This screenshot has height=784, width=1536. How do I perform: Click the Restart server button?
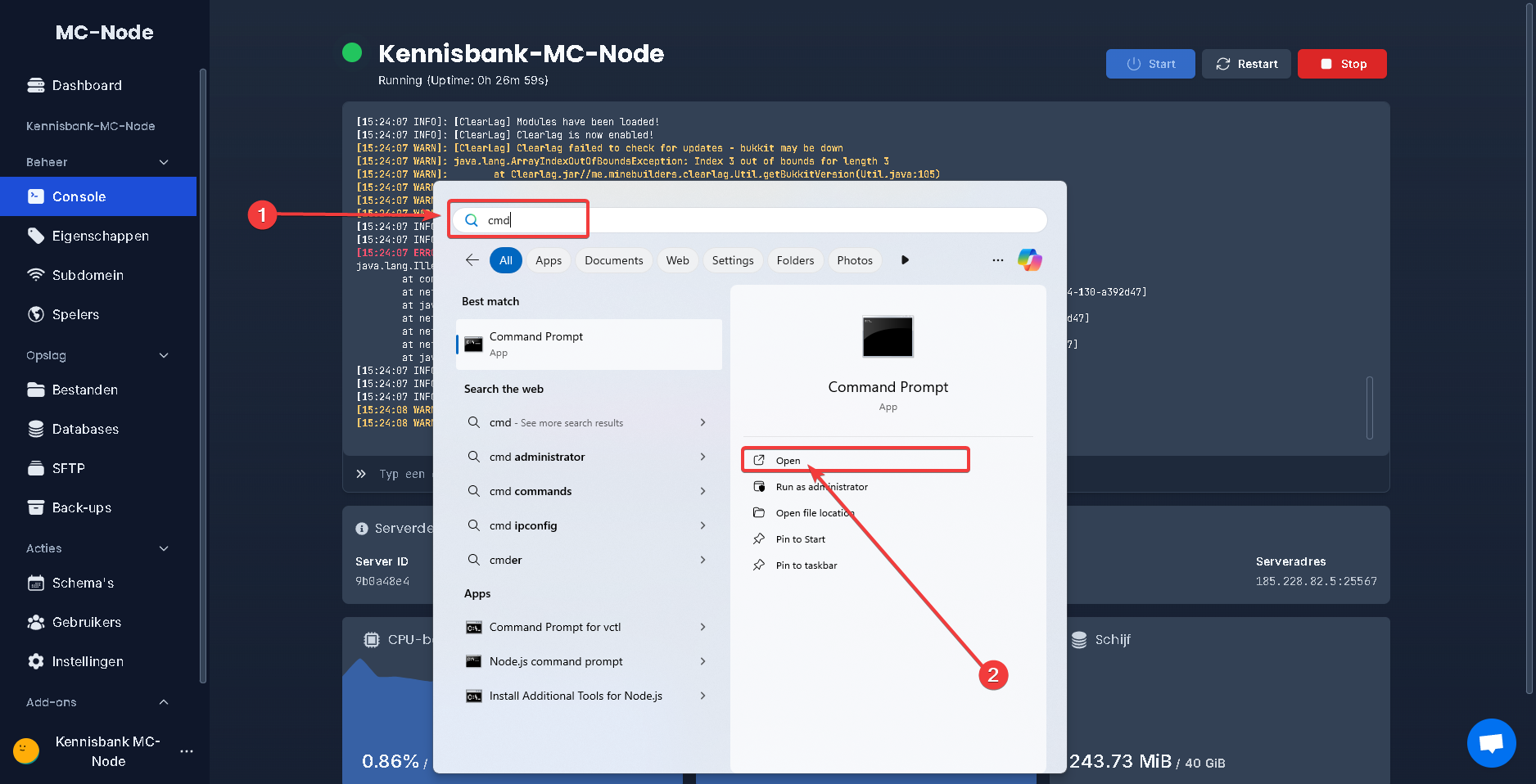[x=1246, y=64]
